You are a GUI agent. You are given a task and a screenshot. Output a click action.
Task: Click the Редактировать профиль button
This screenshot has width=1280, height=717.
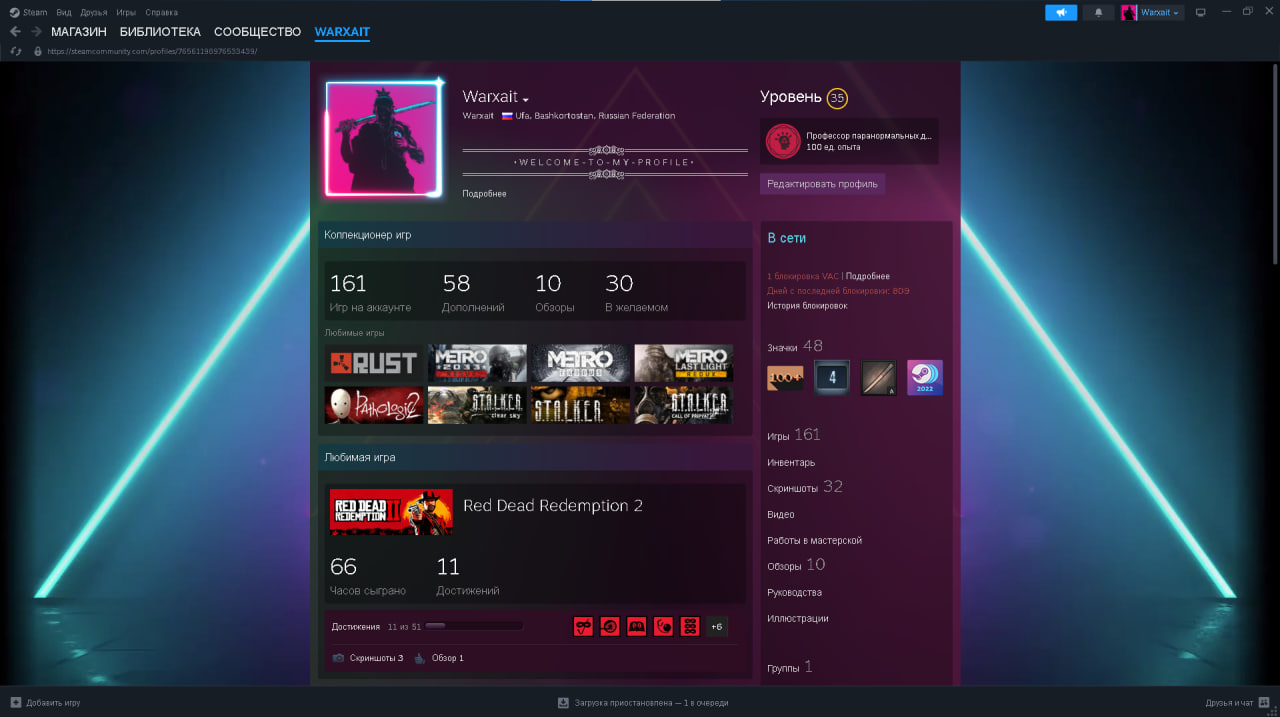[822, 184]
